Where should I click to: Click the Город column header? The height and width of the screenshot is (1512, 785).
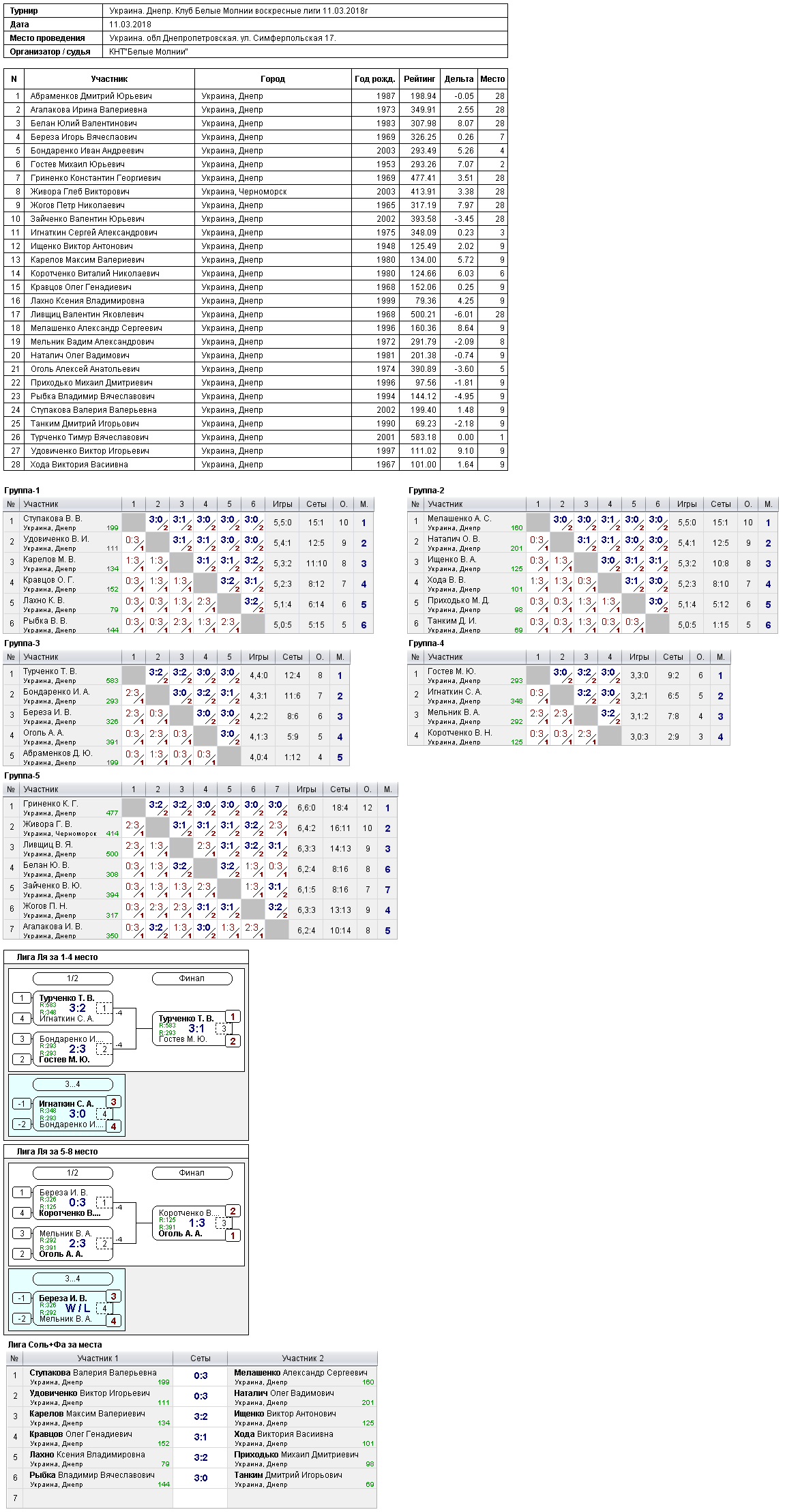tap(273, 79)
